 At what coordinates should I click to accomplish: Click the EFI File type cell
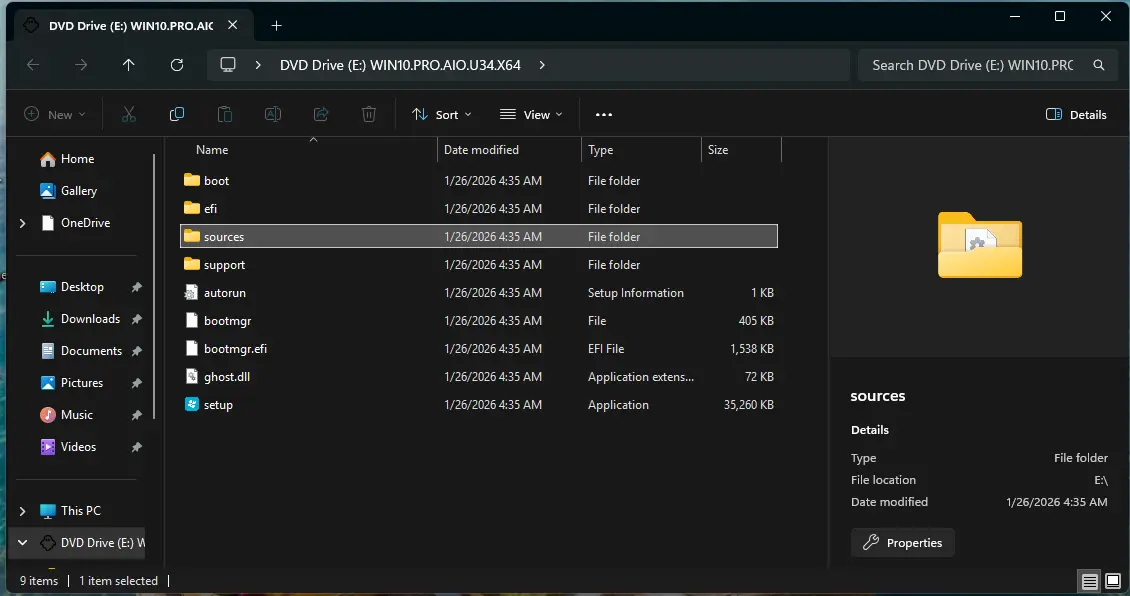coord(606,349)
